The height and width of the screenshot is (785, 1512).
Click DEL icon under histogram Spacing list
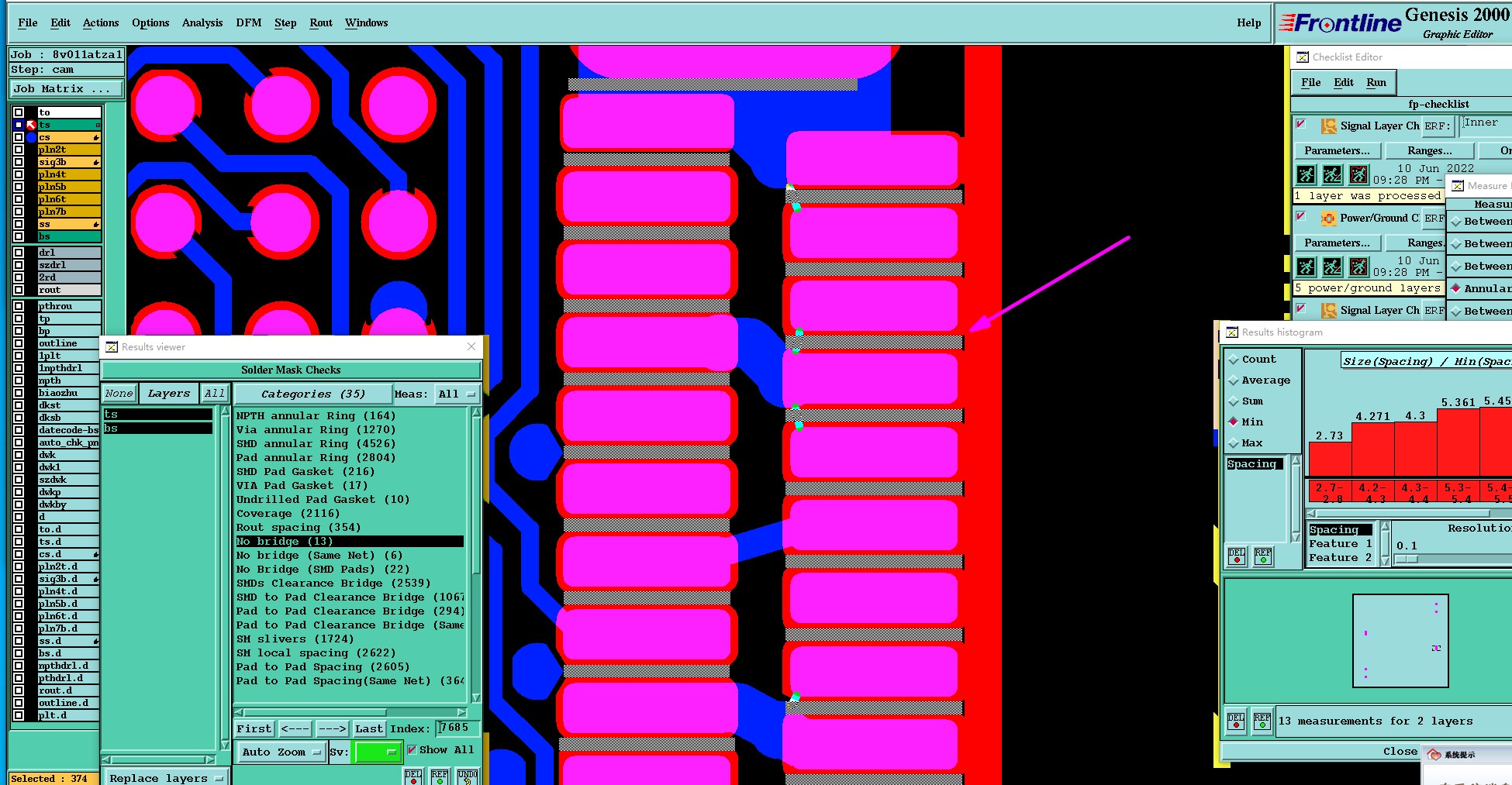pos(1237,556)
